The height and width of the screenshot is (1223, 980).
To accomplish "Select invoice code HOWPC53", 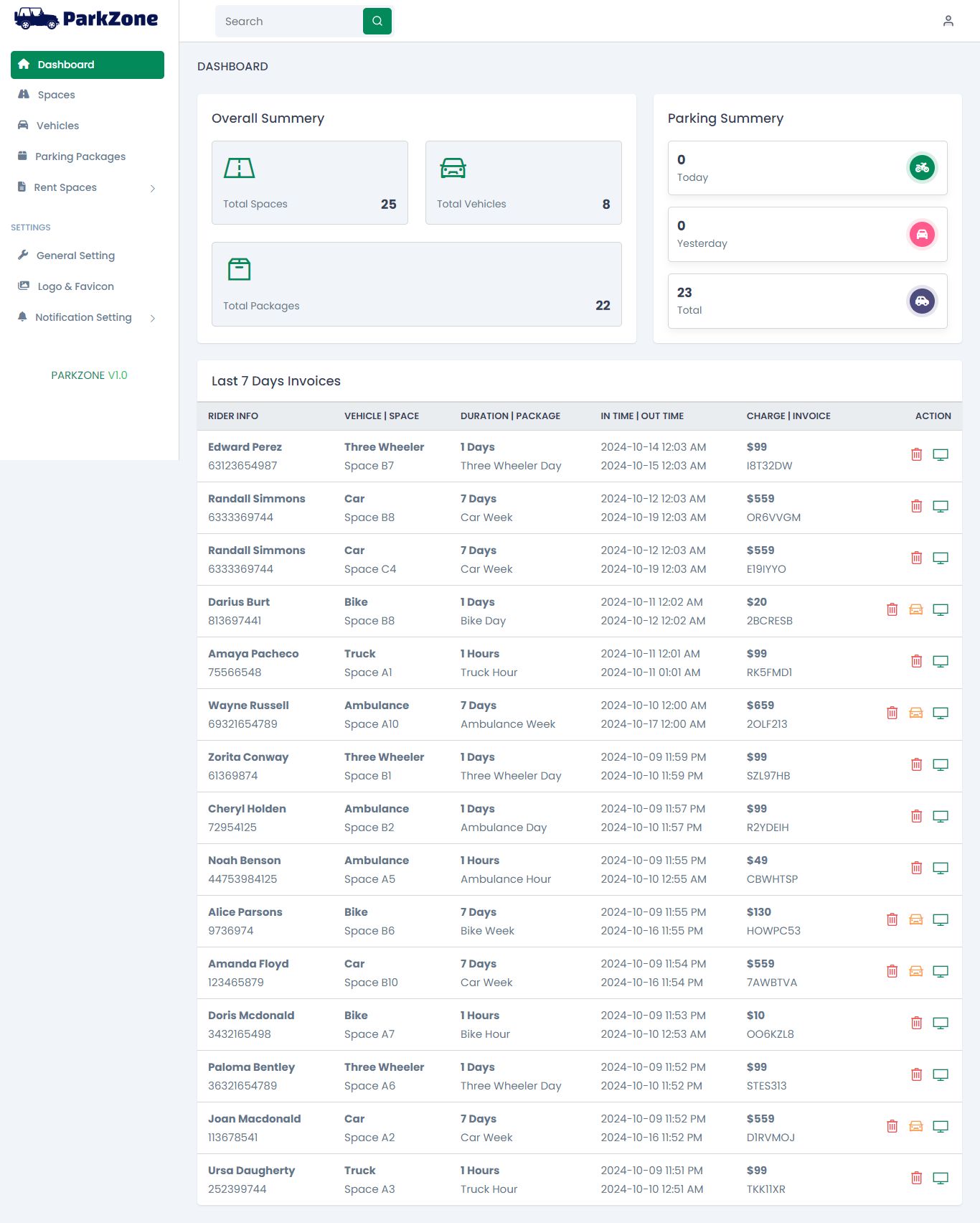I will (x=773, y=931).
